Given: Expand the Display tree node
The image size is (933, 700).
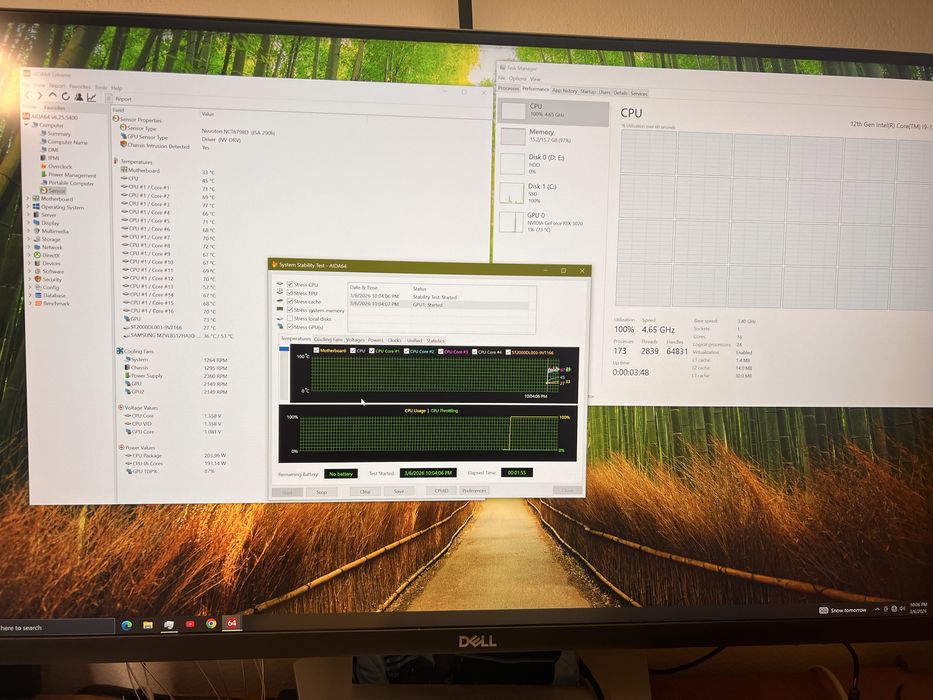Looking at the screenshot, I should tap(29, 223).
